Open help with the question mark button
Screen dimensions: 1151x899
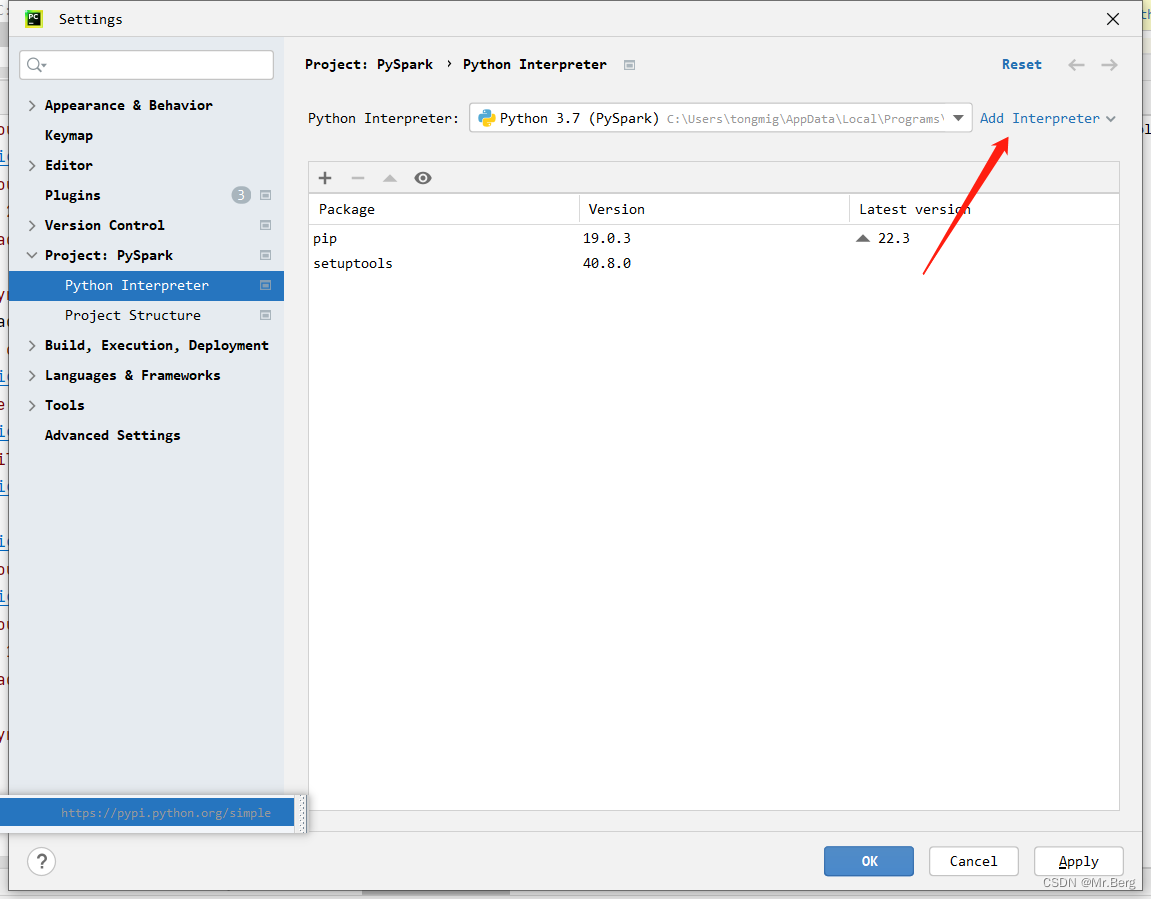point(42,861)
